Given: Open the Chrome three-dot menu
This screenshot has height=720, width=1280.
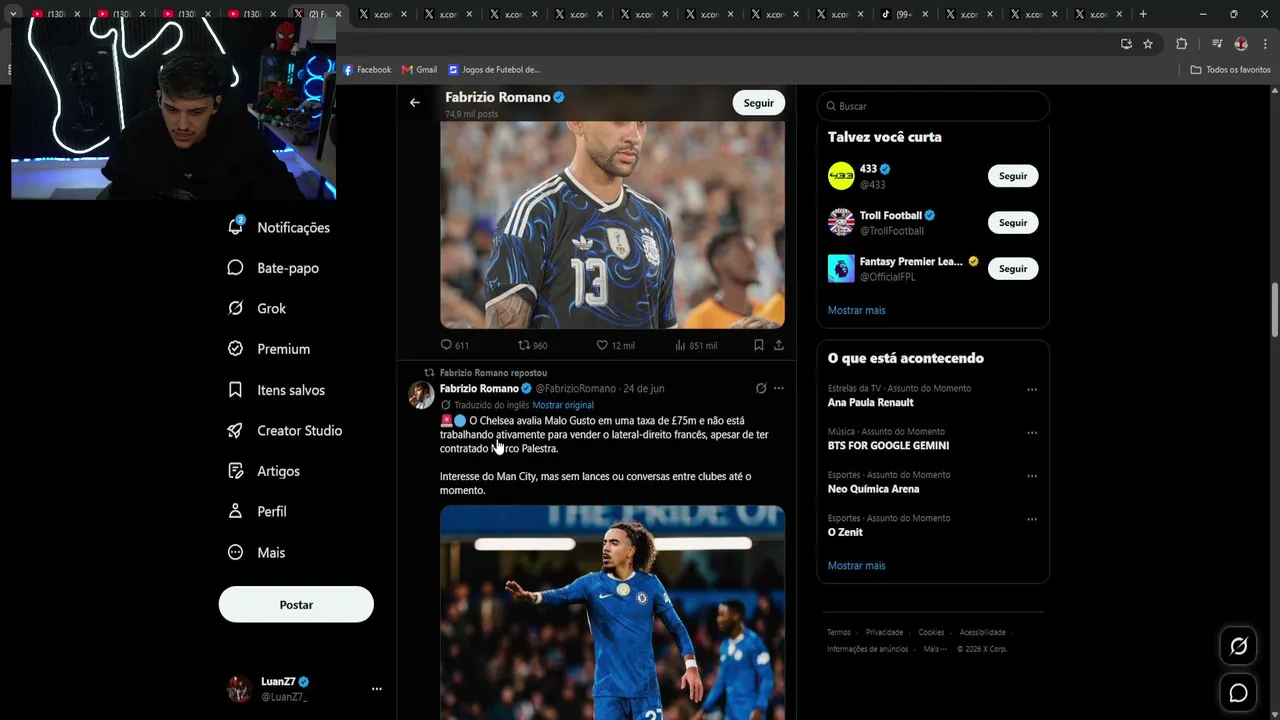Looking at the screenshot, I should click(1265, 44).
